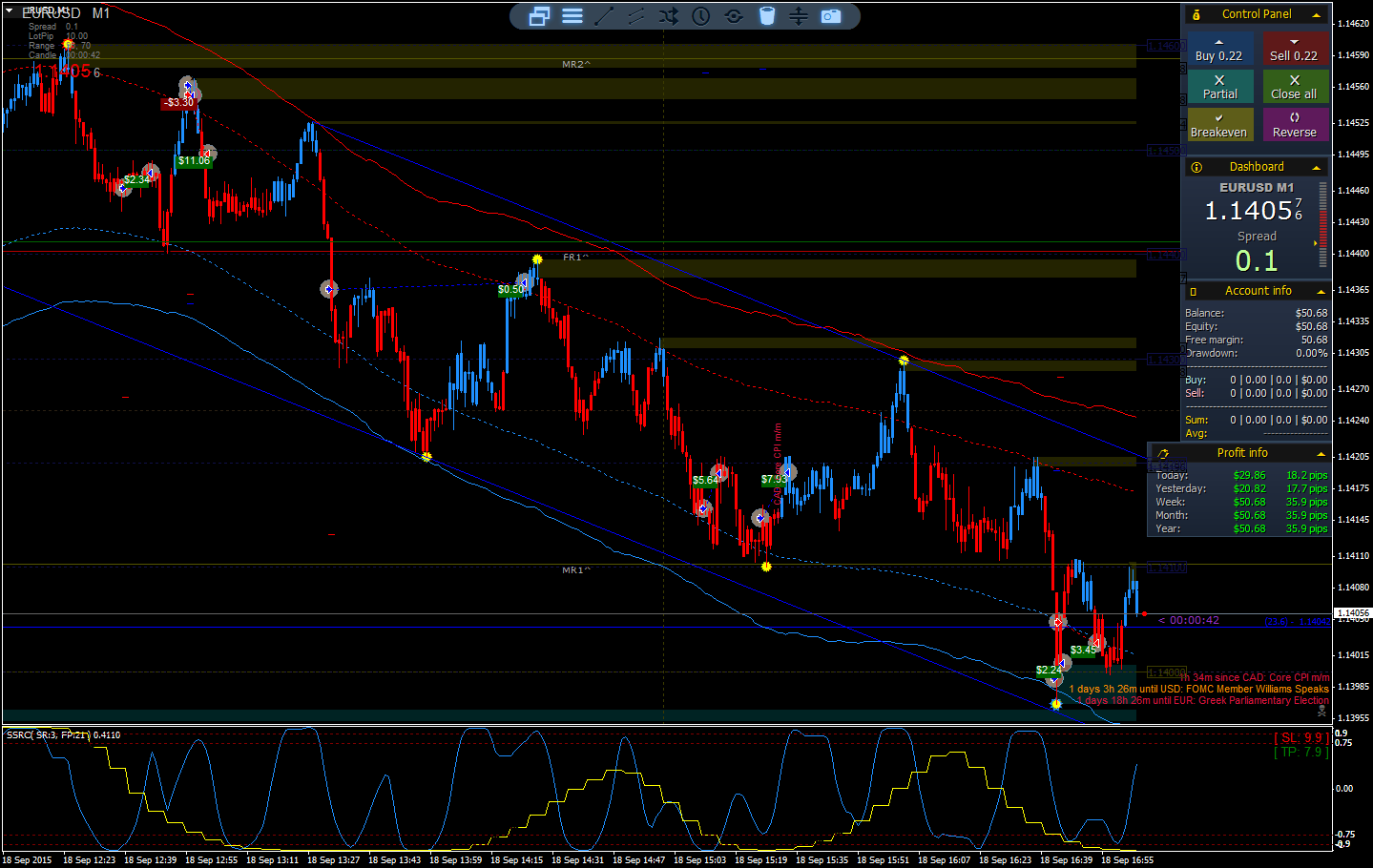
Task: Click the money bag icon beside Control Panel
Action: pos(1196,14)
